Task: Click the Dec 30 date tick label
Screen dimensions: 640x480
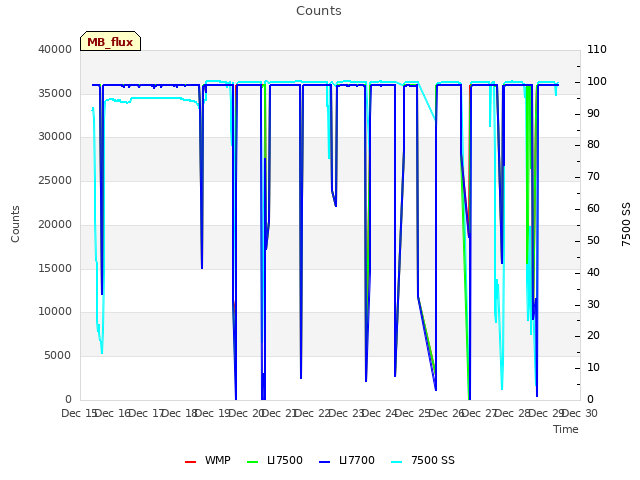Action: point(580,413)
